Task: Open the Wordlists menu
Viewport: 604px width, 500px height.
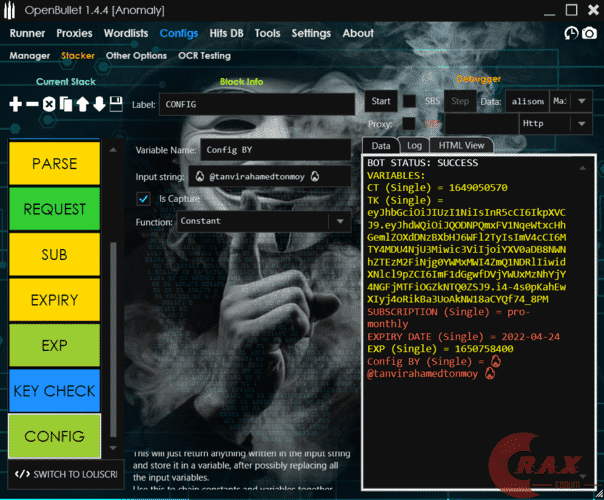Action: pyautogui.click(x=128, y=33)
